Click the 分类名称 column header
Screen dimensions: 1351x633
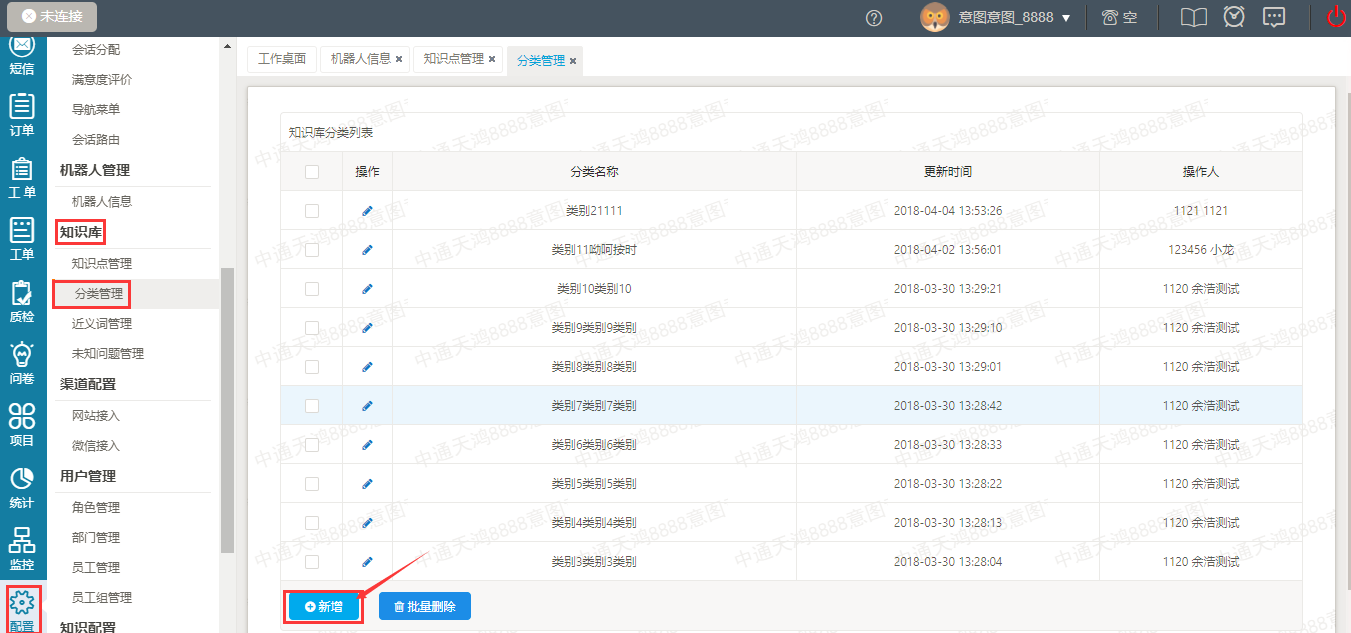click(594, 172)
